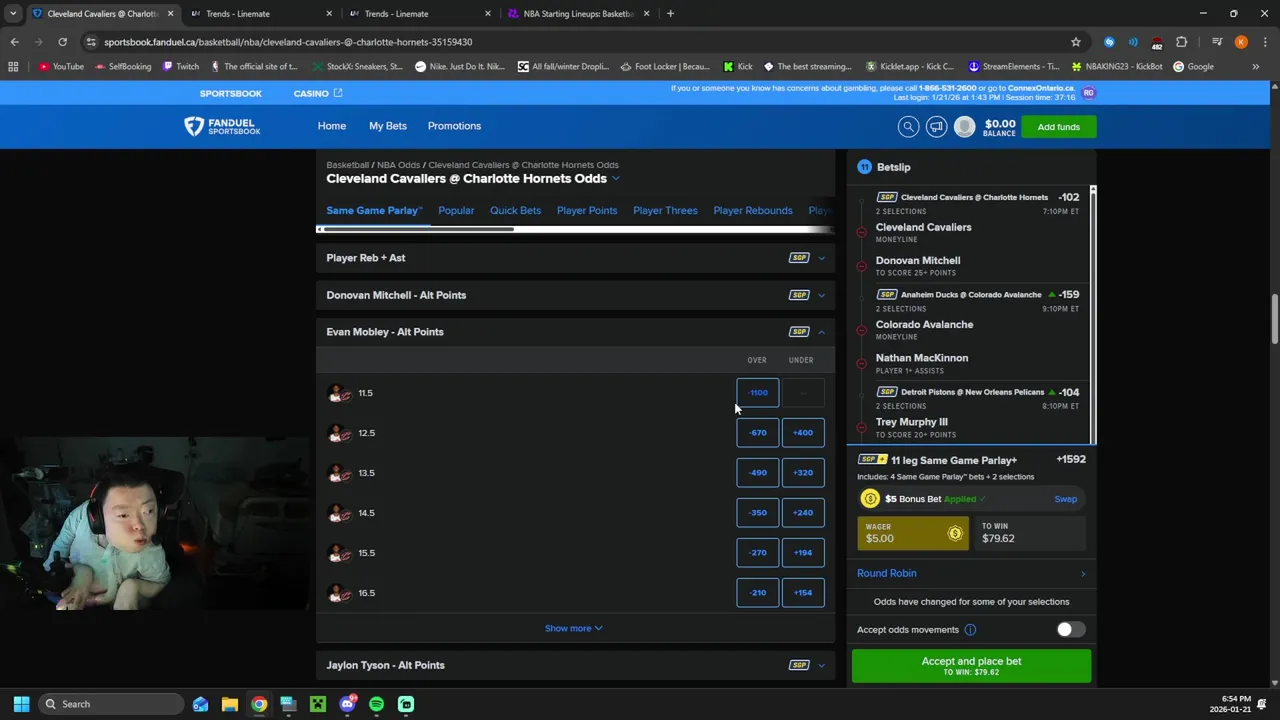Image resolution: width=1280 pixels, height=720 pixels.
Task: Open the promotions megaphone icon
Action: (936, 126)
